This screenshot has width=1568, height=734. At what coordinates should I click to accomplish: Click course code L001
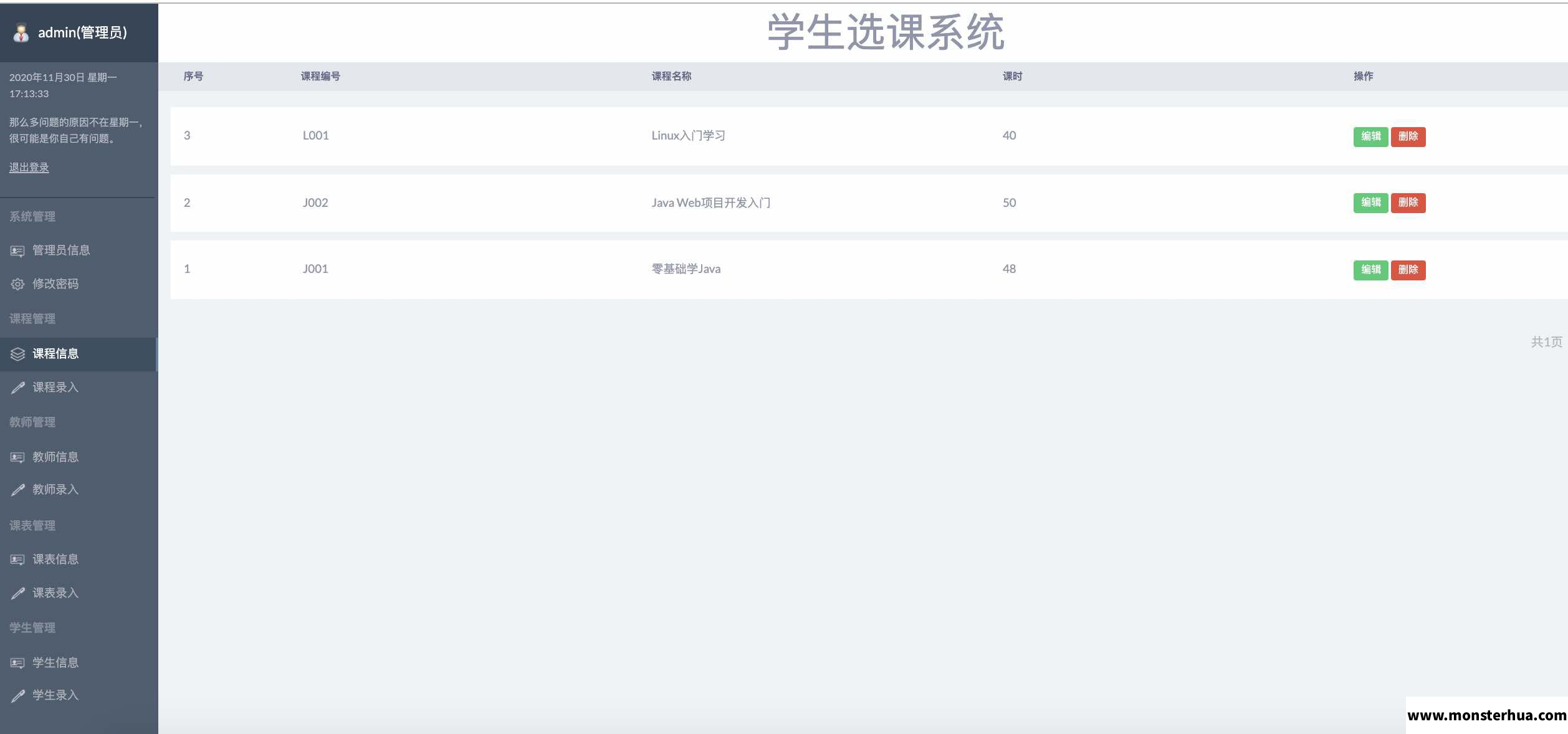[x=316, y=135]
